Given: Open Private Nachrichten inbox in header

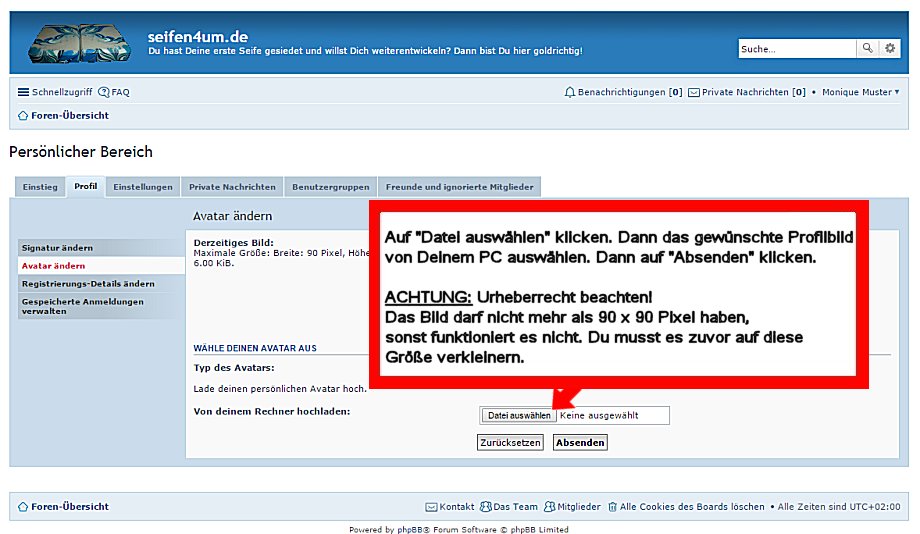Looking at the screenshot, I should point(746,92).
